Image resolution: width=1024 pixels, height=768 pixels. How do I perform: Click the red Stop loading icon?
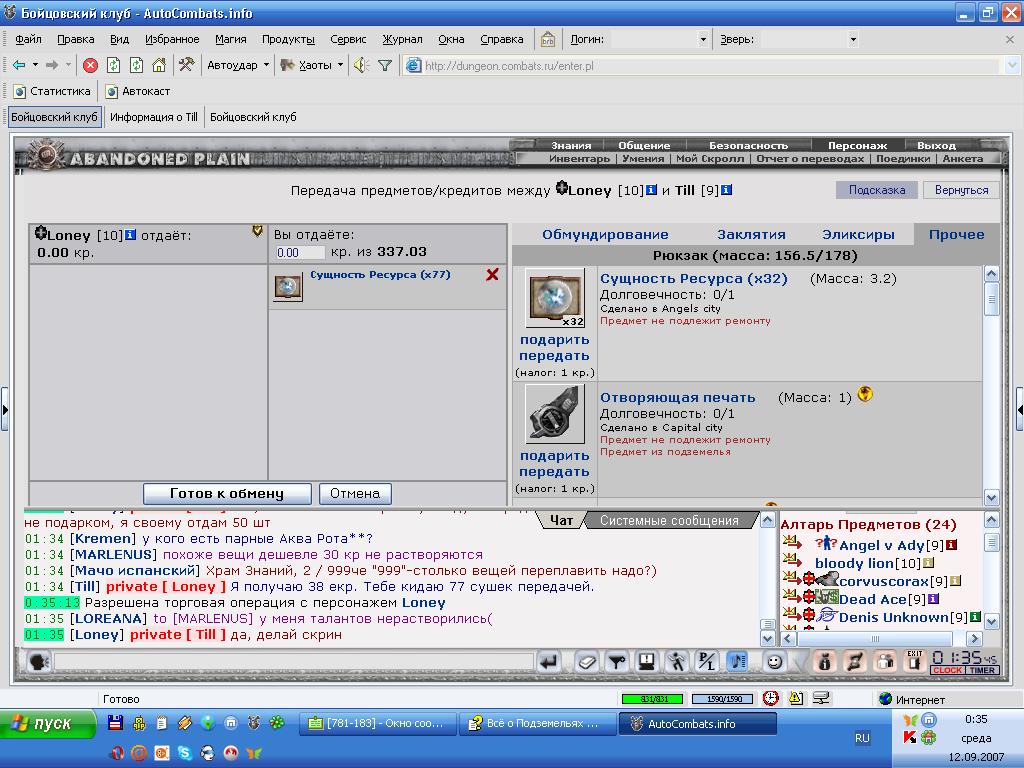90,65
